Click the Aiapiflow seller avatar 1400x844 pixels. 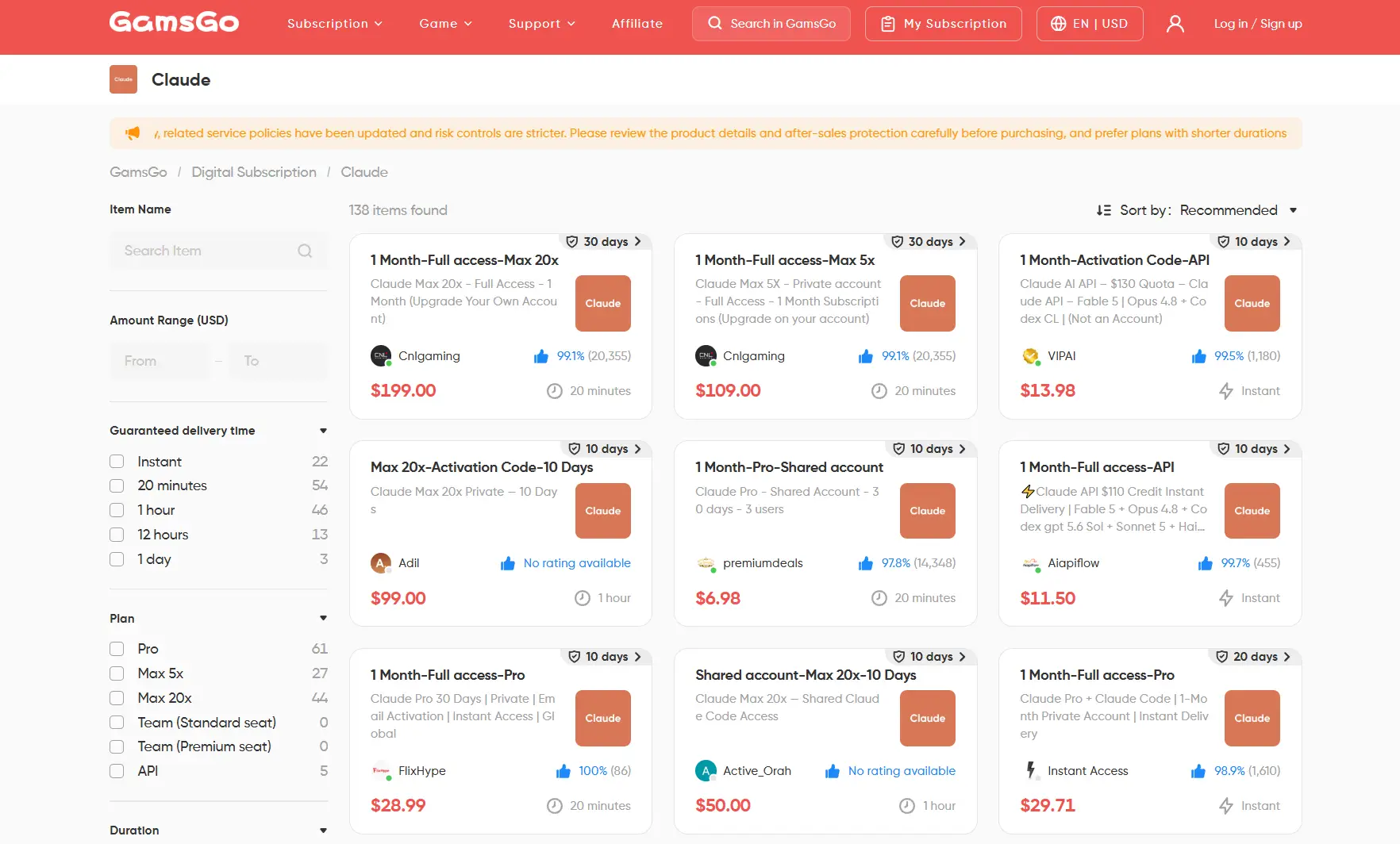click(x=1030, y=563)
